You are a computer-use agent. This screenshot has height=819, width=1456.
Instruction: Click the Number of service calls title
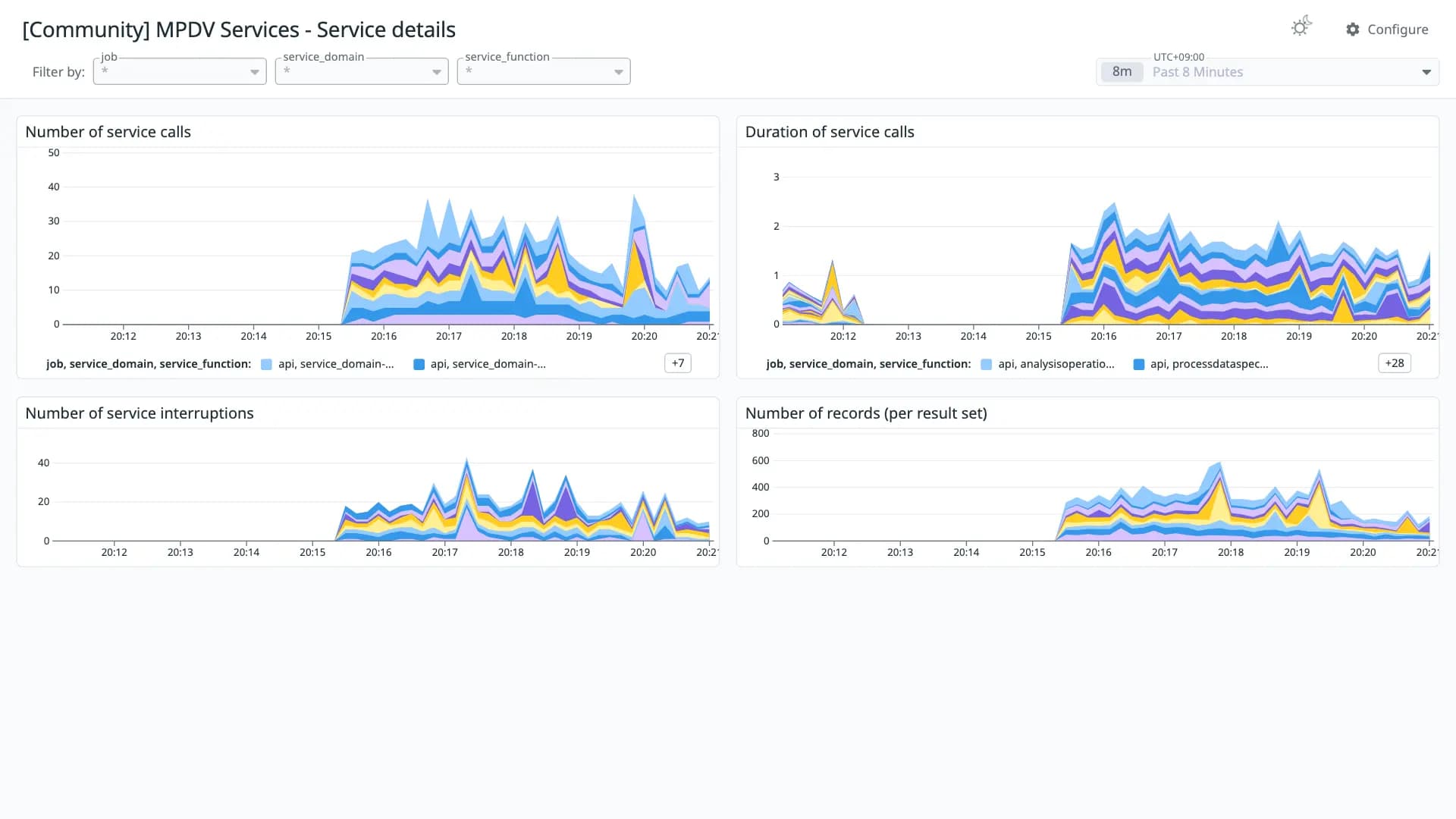[108, 132]
